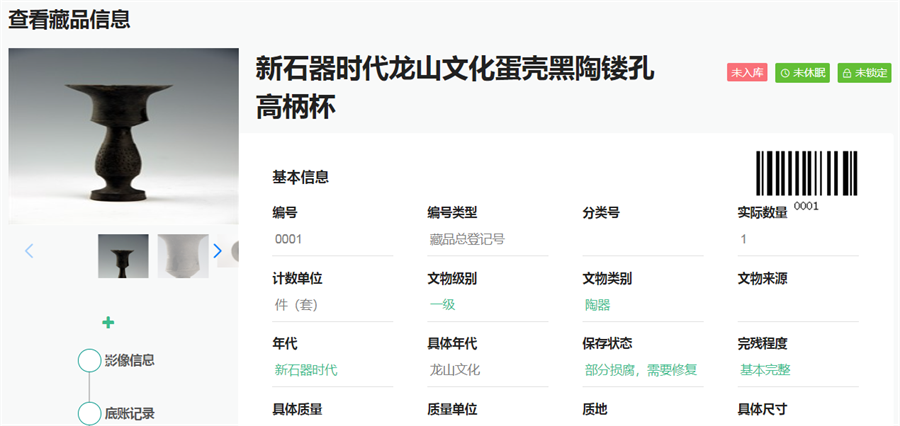Click the 编号 field value 0001
Screen dimensions: 900x426
pyautogui.click(x=288, y=239)
